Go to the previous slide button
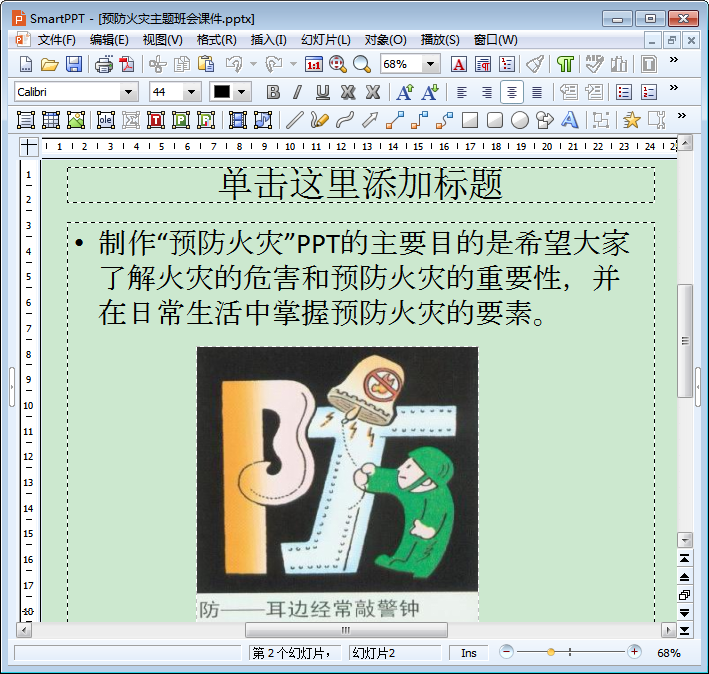This screenshot has width=709, height=674. pyautogui.click(x=685, y=577)
